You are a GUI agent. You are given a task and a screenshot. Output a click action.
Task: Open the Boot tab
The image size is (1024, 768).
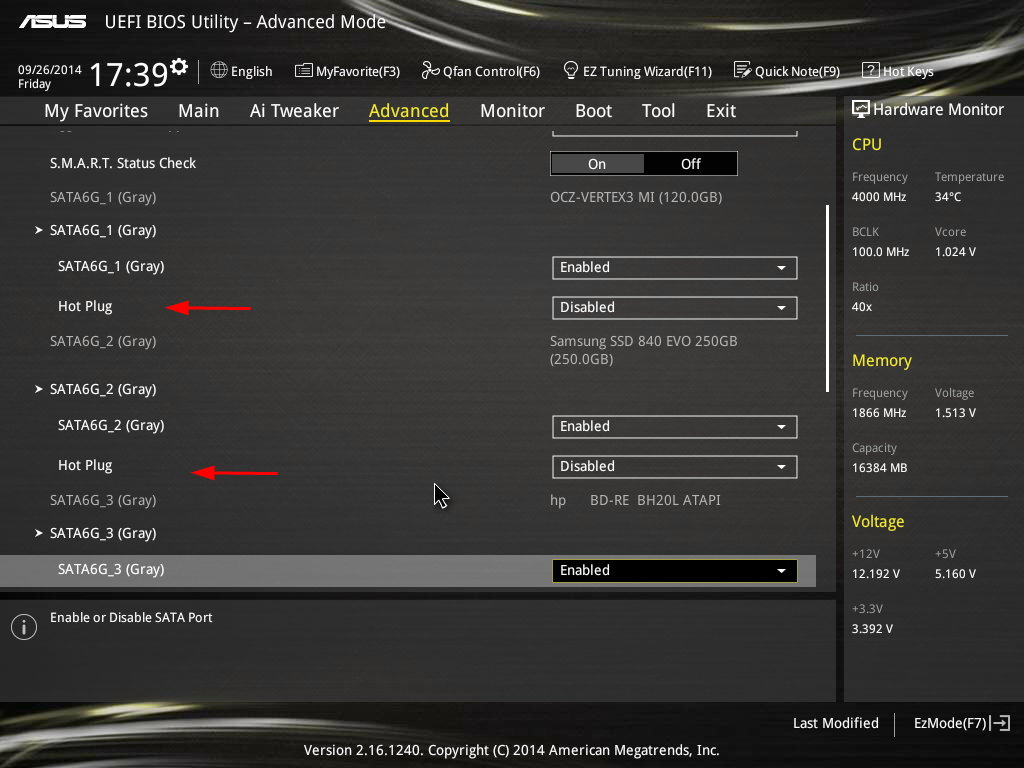[x=593, y=111]
